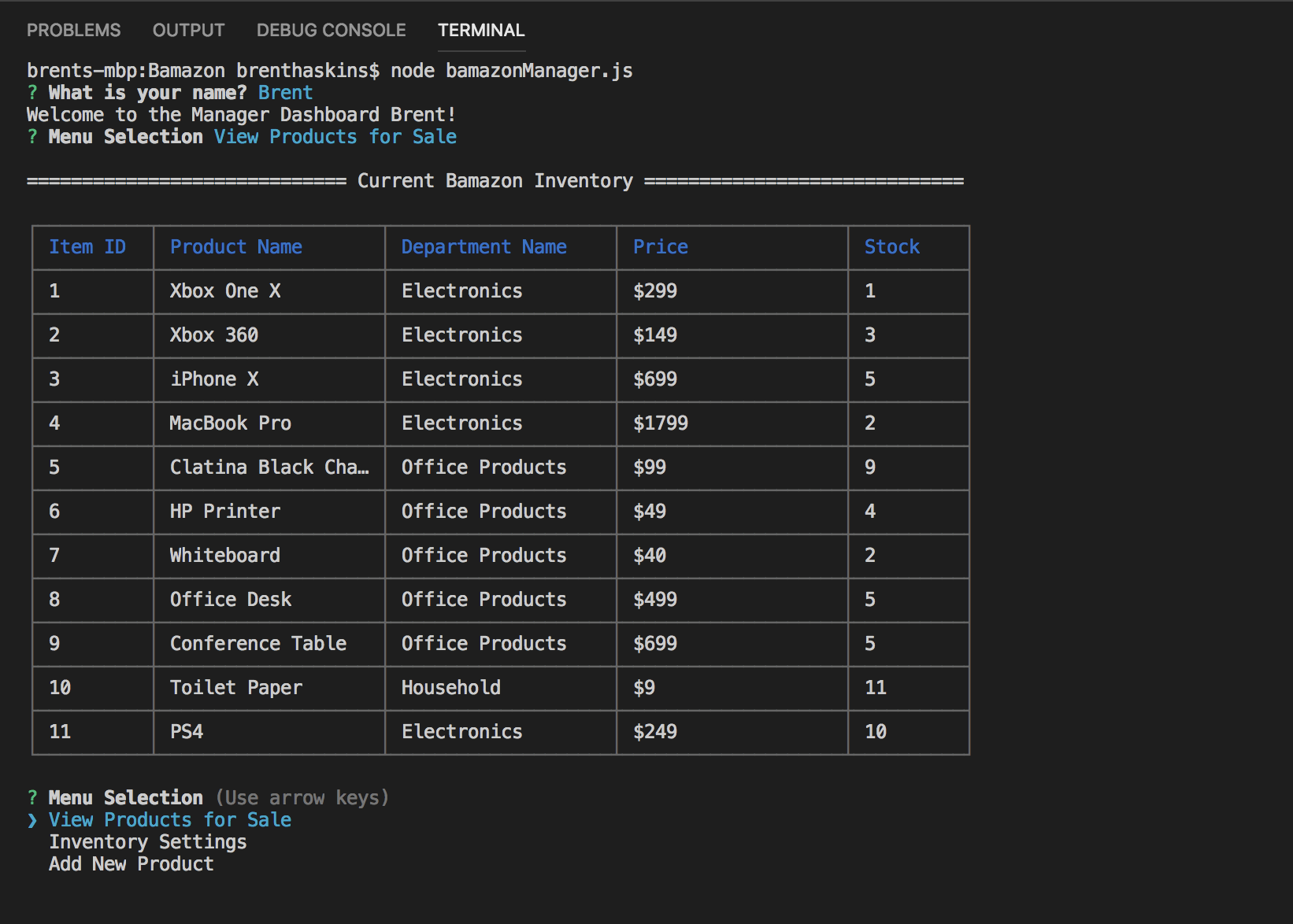Click the '$49' price cell
Image resolution: width=1293 pixels, height=924 pixels.
click(x=732, y=512)
